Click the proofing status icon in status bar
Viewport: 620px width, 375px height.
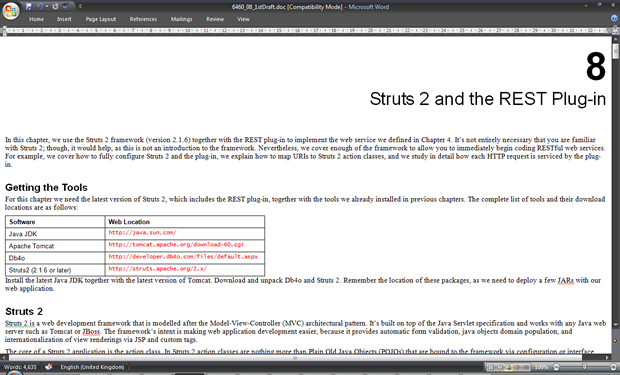[49, 367]
